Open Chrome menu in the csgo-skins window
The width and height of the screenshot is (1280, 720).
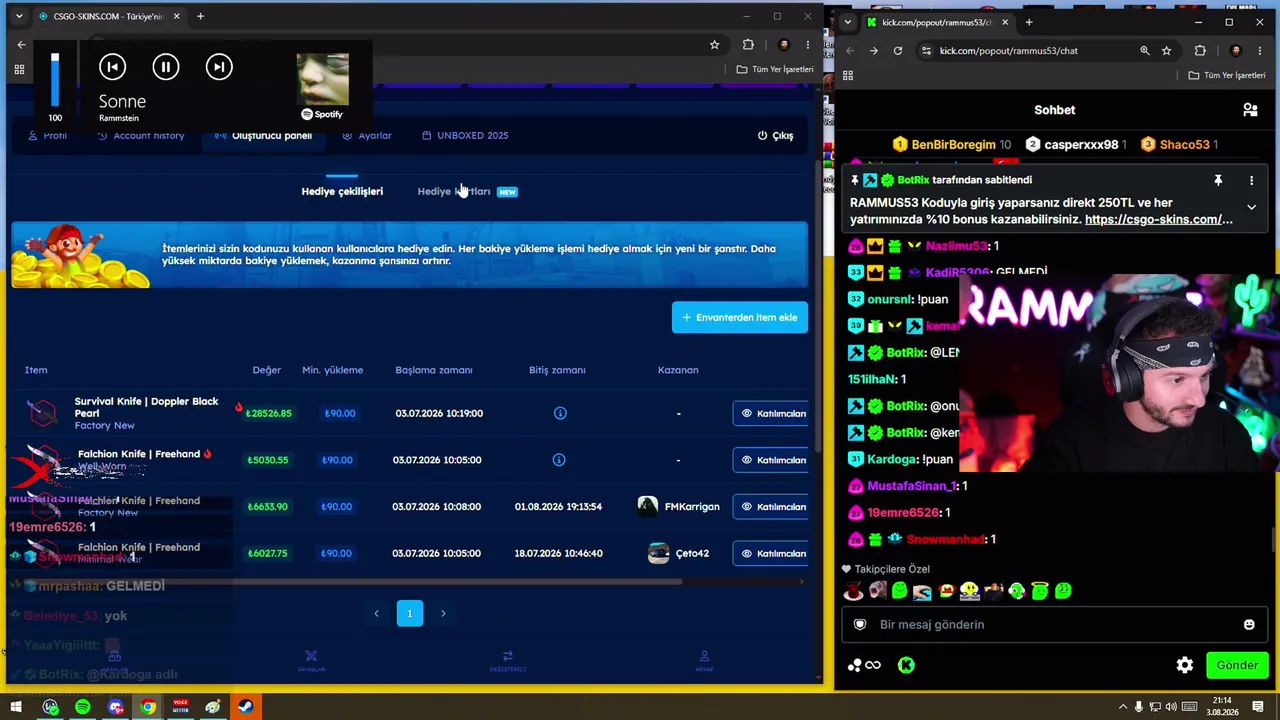pyautogui.click(x=808, y=45)
